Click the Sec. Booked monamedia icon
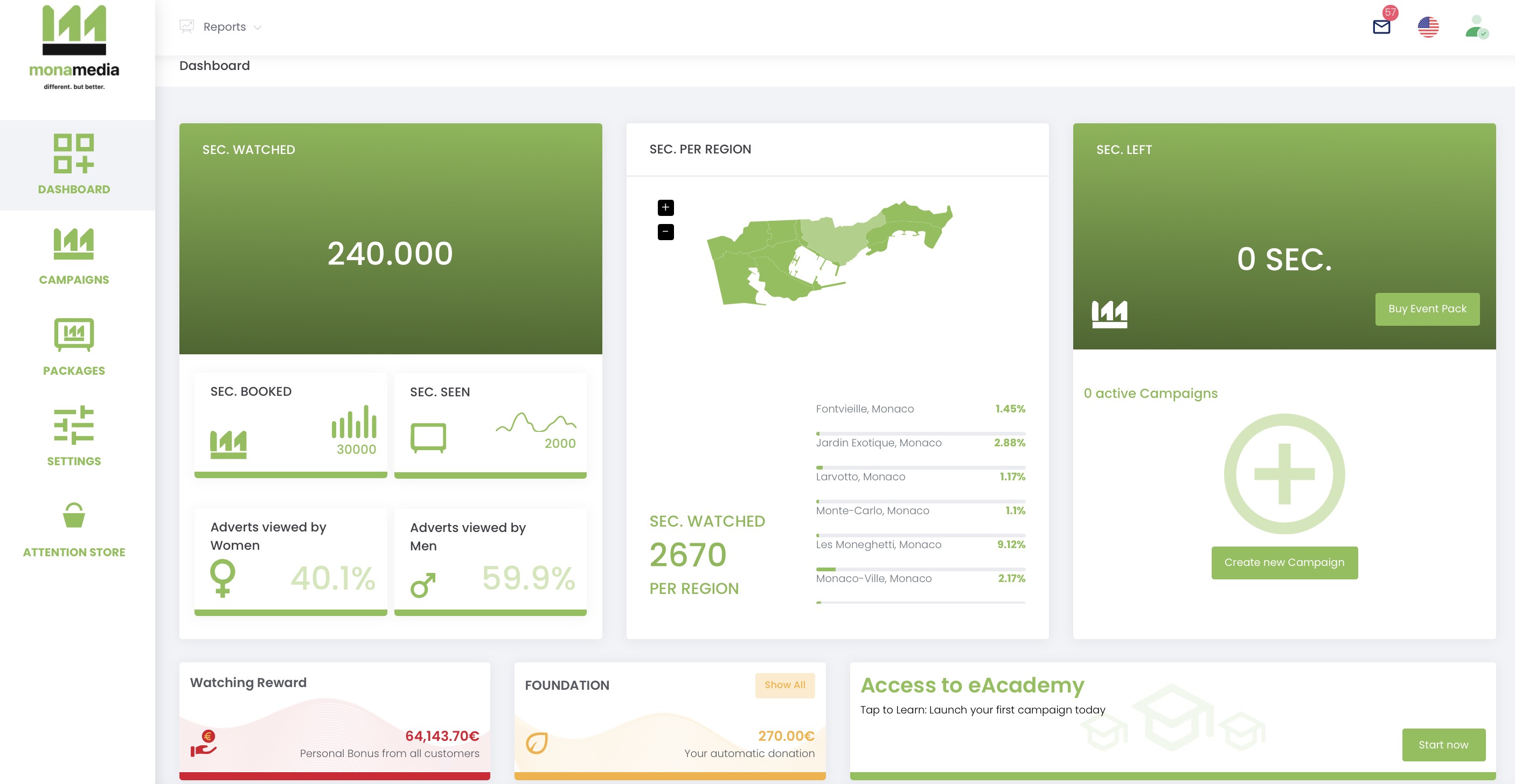Screen dimensions: 1515x784 tap(228, 444)
